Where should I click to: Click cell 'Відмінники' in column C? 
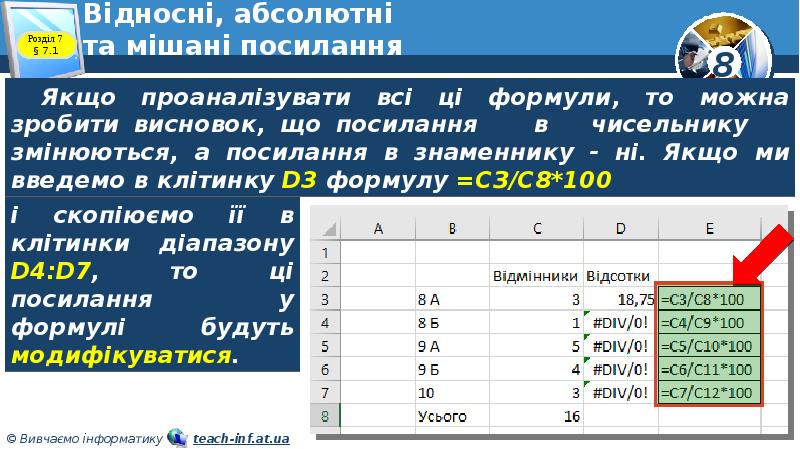(x=536, y=276)
